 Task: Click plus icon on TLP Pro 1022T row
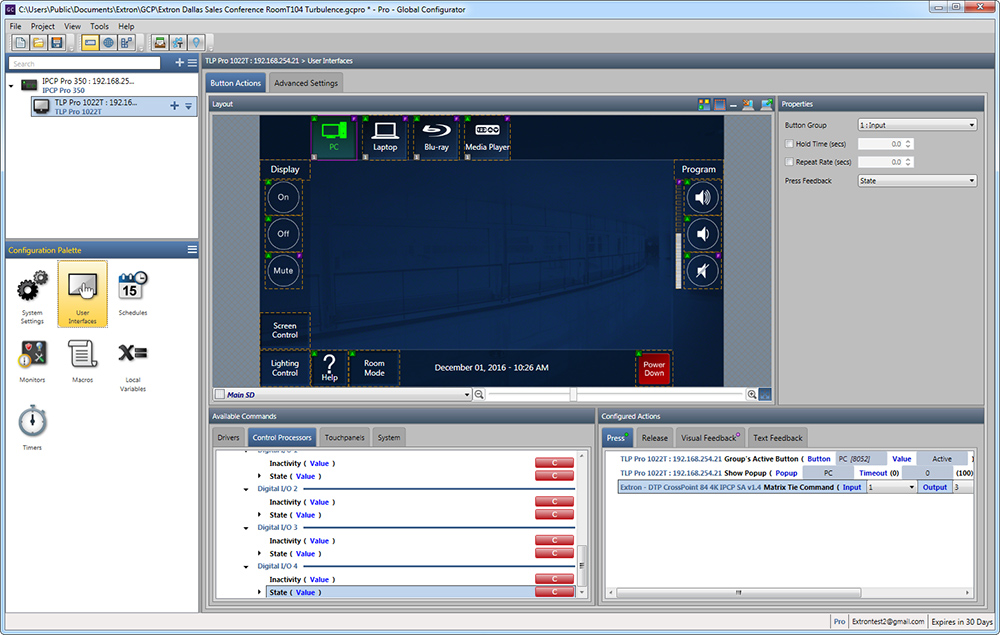tap(174, 106)
